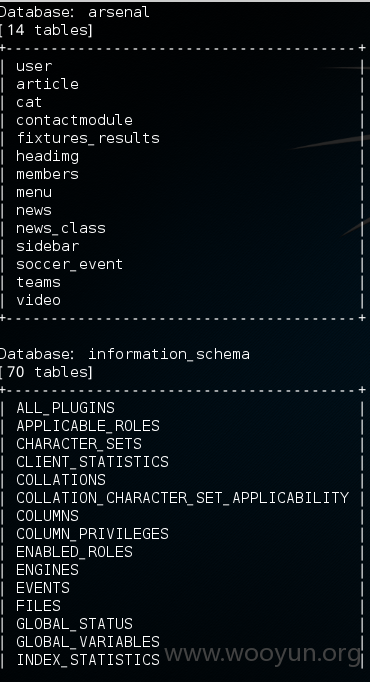370x682 pixels.
Task: Click the 'soccer_event' table text
Action: tap(70, 264)
